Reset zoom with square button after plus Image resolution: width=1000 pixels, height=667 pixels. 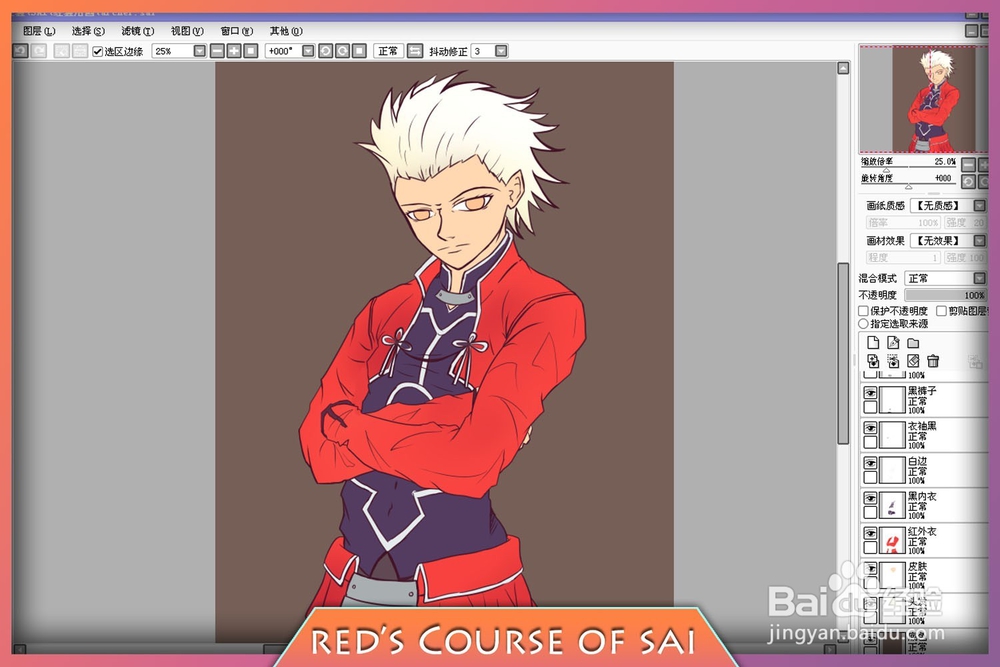coord(251,51)
